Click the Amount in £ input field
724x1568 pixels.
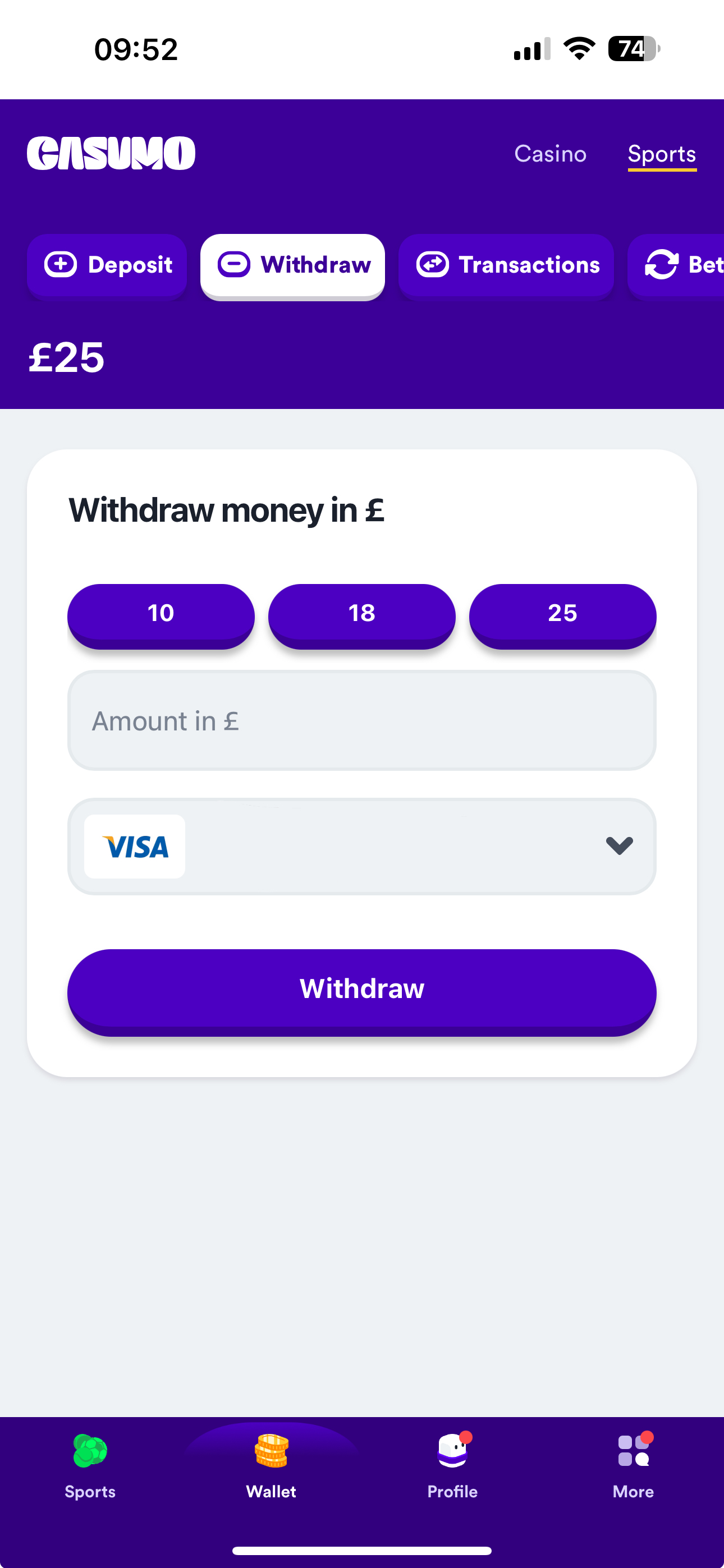tap(361, 721)
